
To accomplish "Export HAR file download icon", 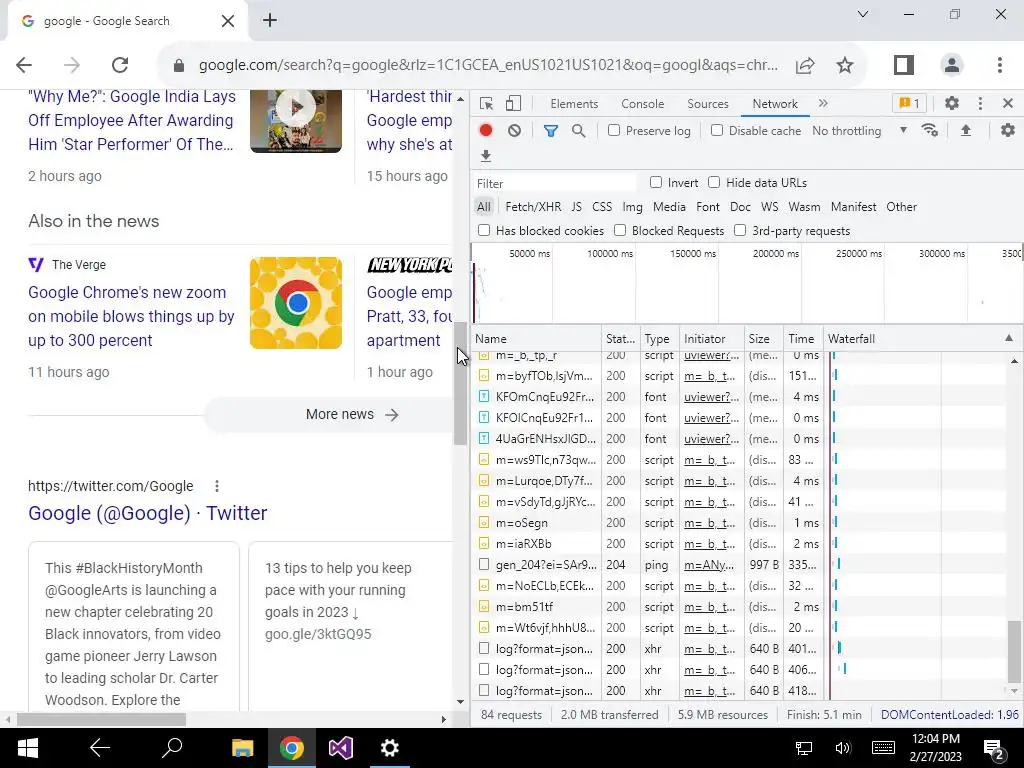I will point(486,156).
